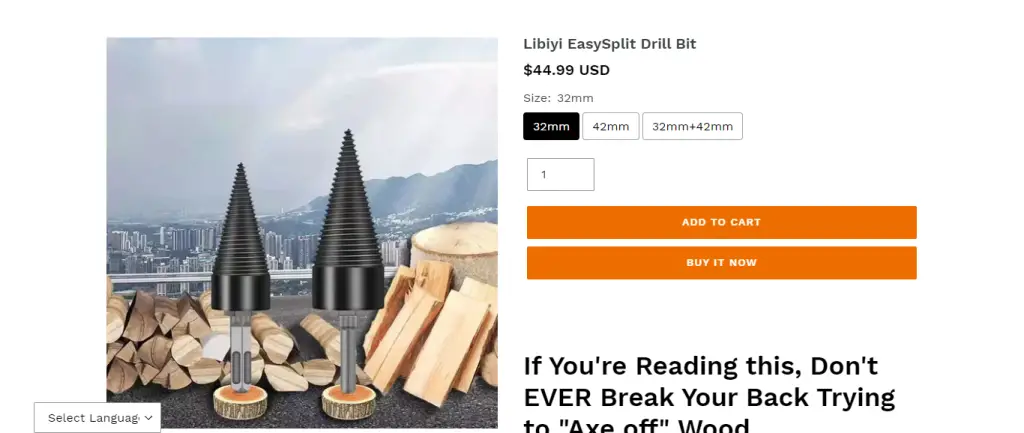Choose the 42mm size option

611,126
